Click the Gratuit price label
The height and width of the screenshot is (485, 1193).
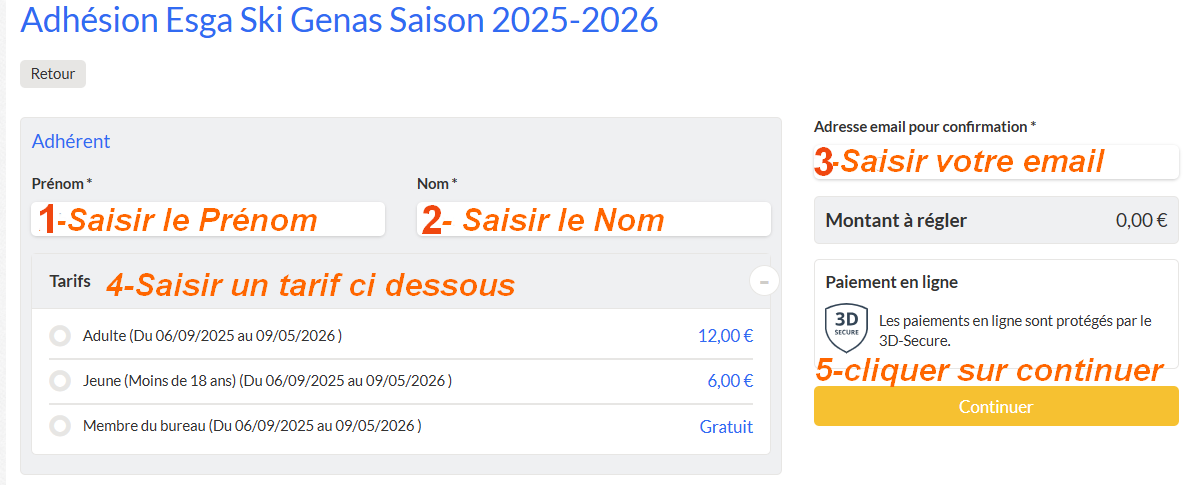coord(726,427)
